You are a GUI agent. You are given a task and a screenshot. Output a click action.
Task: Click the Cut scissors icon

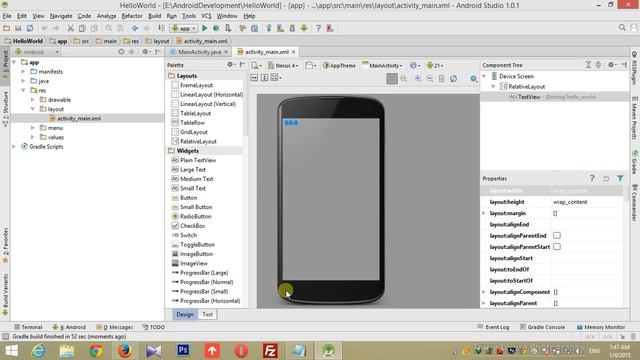71,28
